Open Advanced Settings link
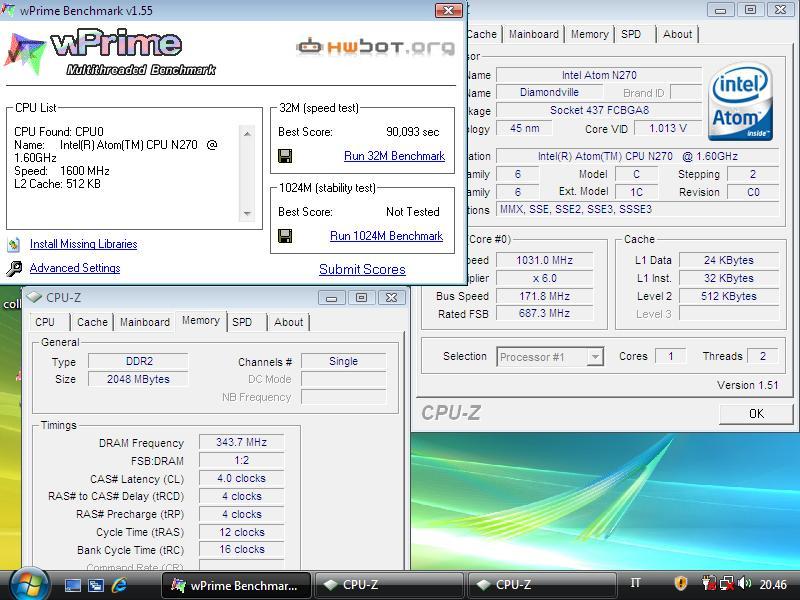 coord(75,268)
